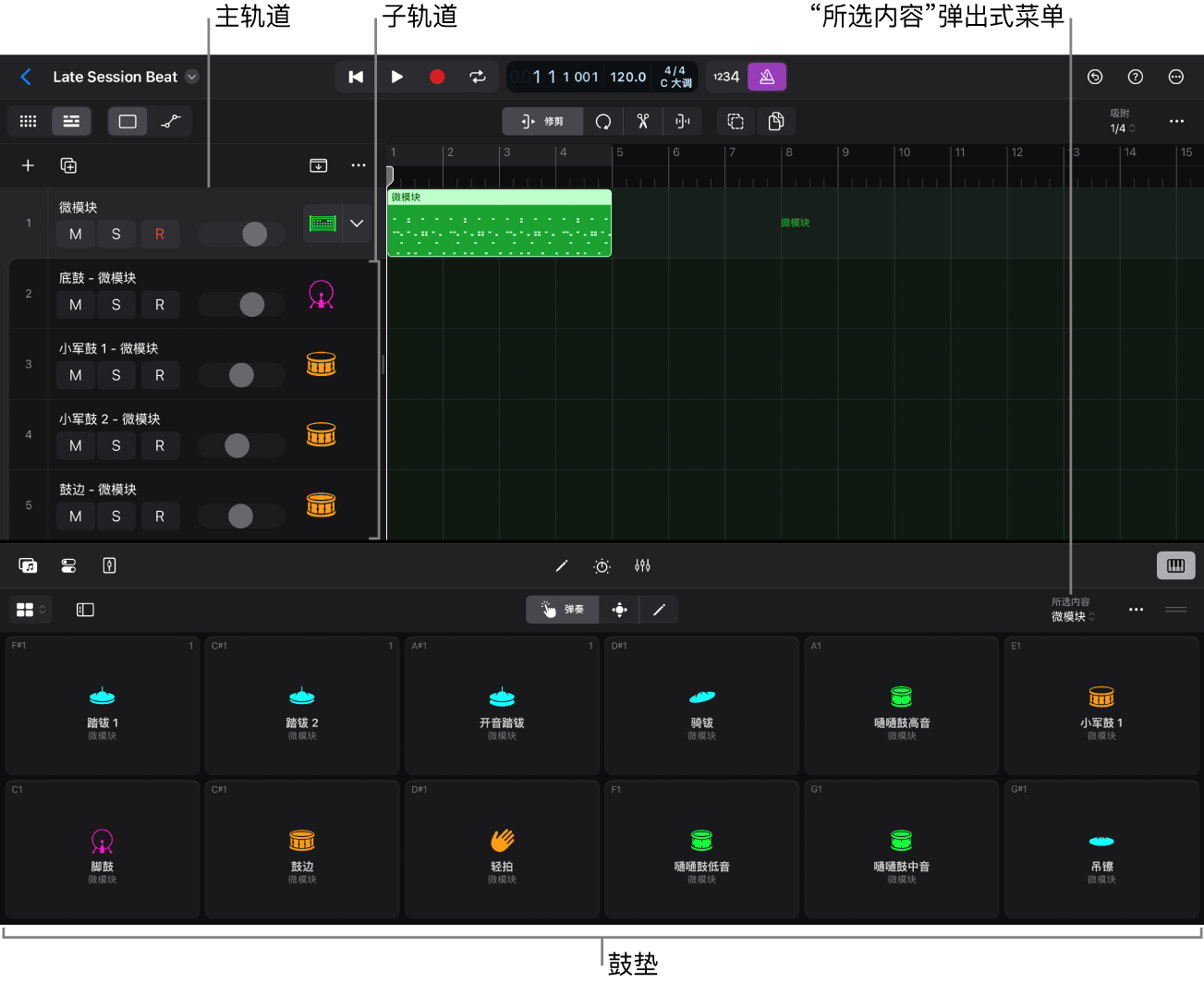This screenshot has height=983, width=1204.
Task: Record enable the 小军鼓 2 - 微模块 track
Action: pyautogui.click(x=160, y=445)
